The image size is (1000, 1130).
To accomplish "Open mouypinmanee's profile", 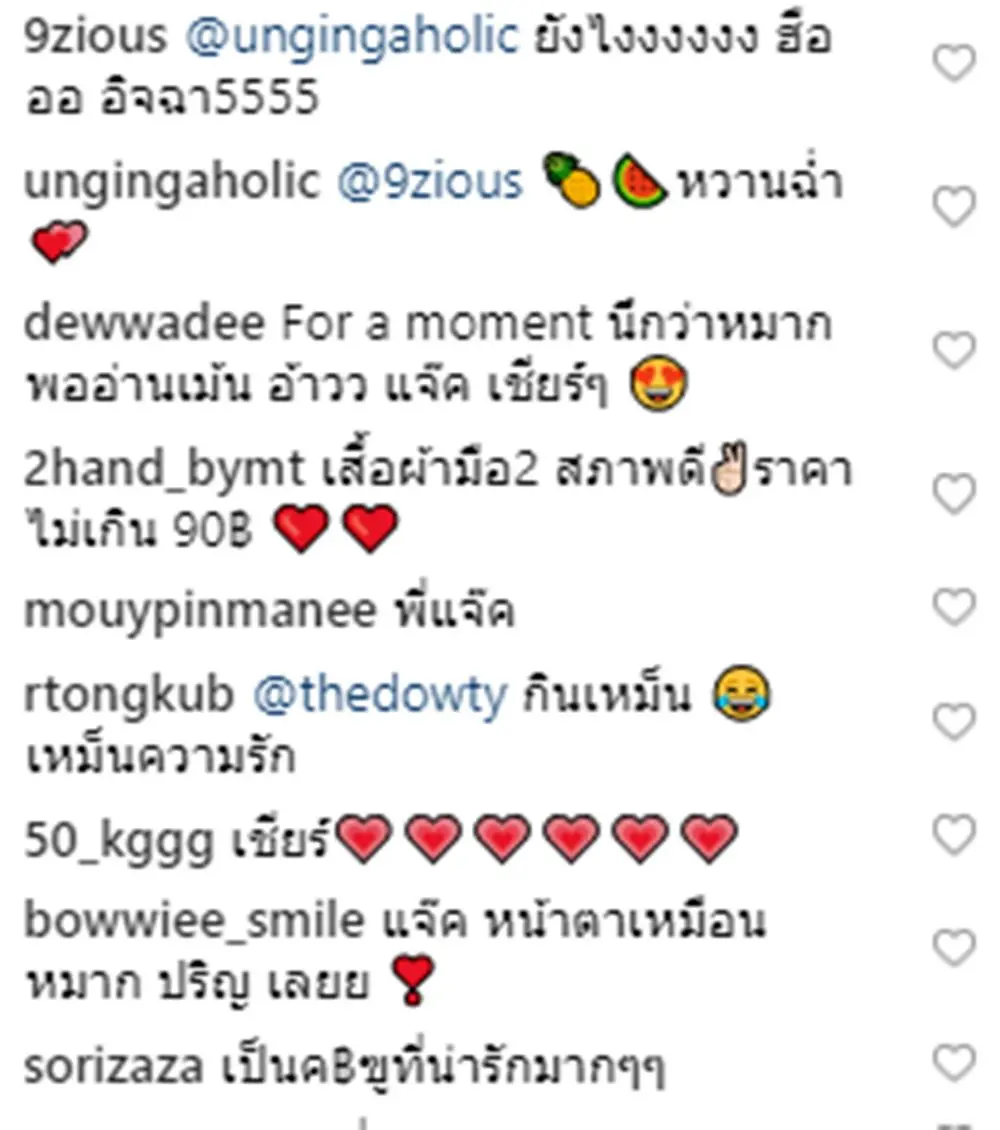I will (x=200, y=612).
